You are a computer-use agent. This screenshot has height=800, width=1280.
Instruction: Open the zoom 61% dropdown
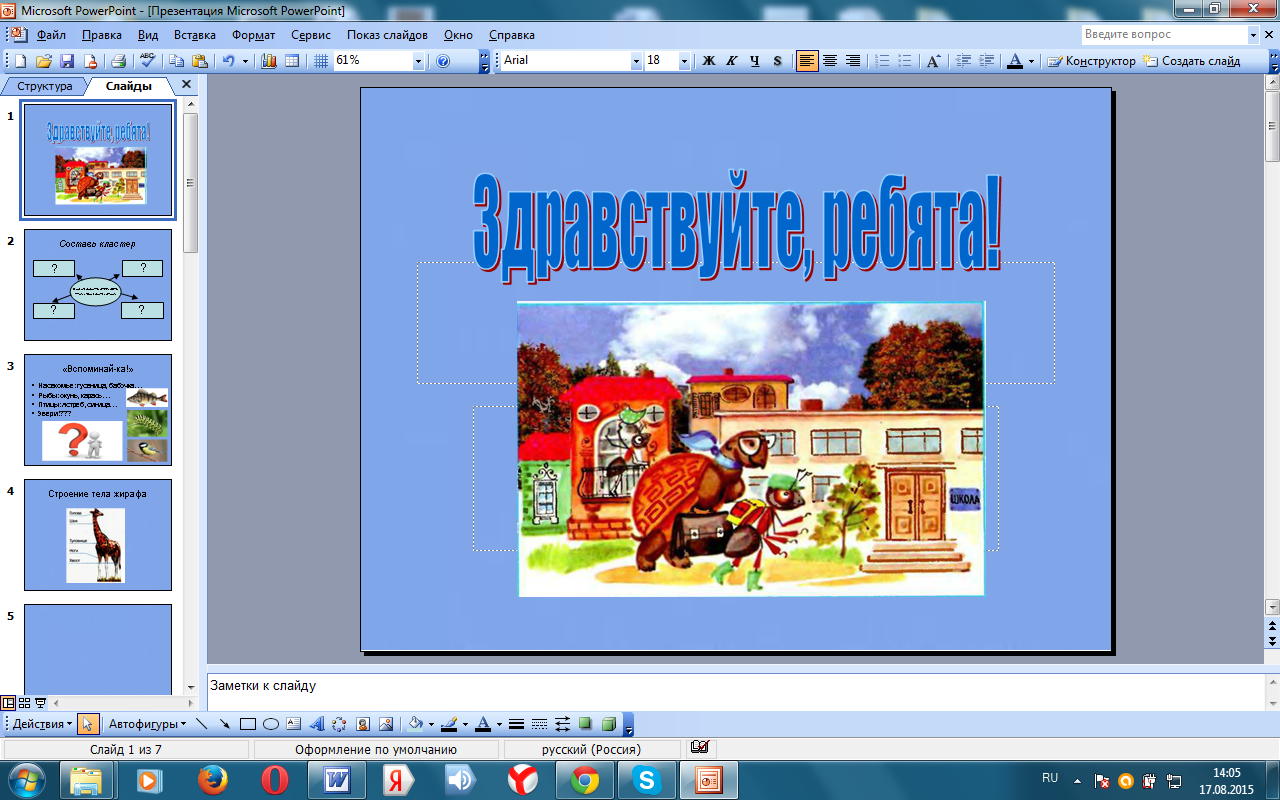coord(418,61)
